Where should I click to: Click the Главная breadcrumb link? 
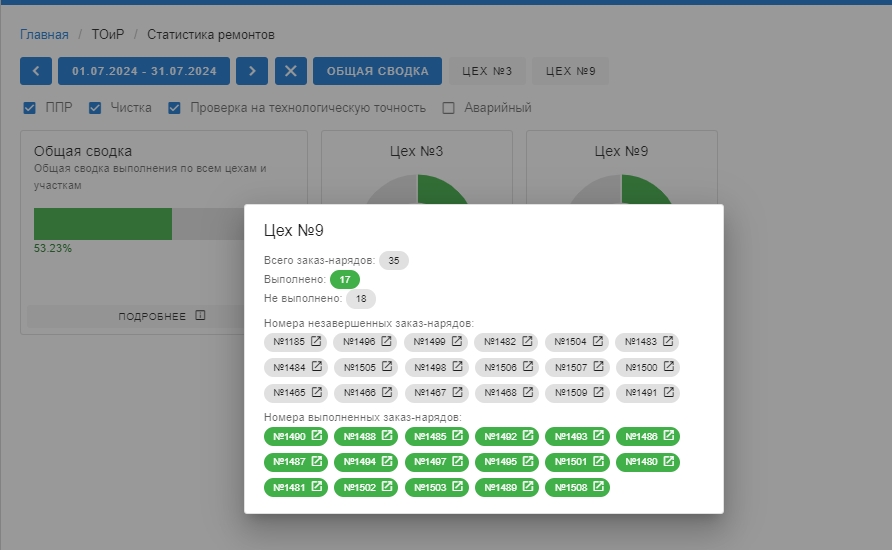point(44,35)
